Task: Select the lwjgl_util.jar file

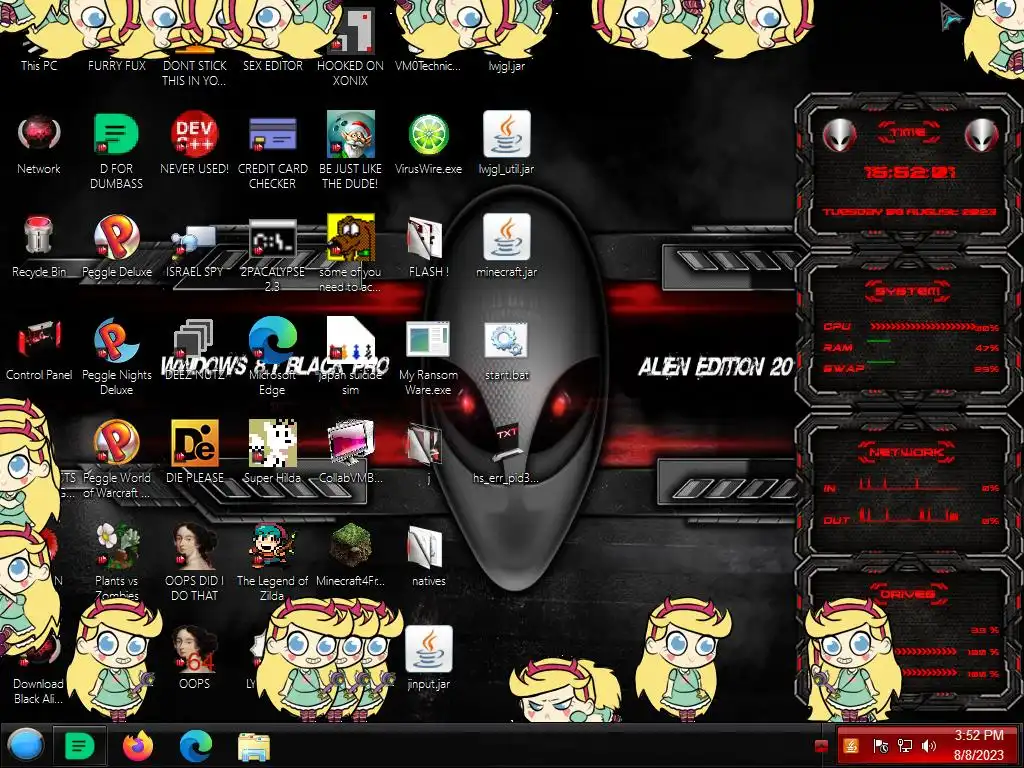Action: 506,134
